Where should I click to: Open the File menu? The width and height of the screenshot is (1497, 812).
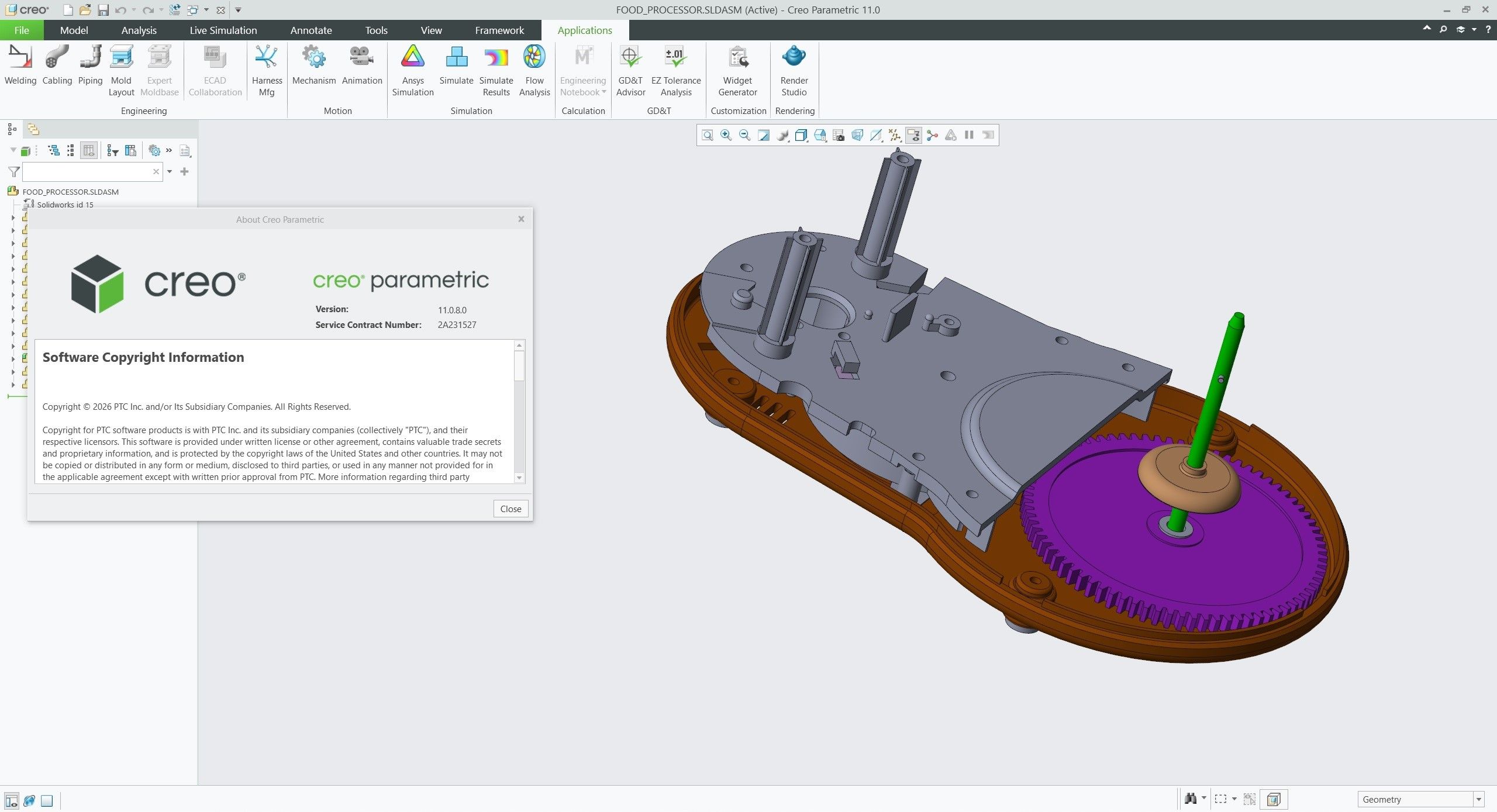(22, 30)
